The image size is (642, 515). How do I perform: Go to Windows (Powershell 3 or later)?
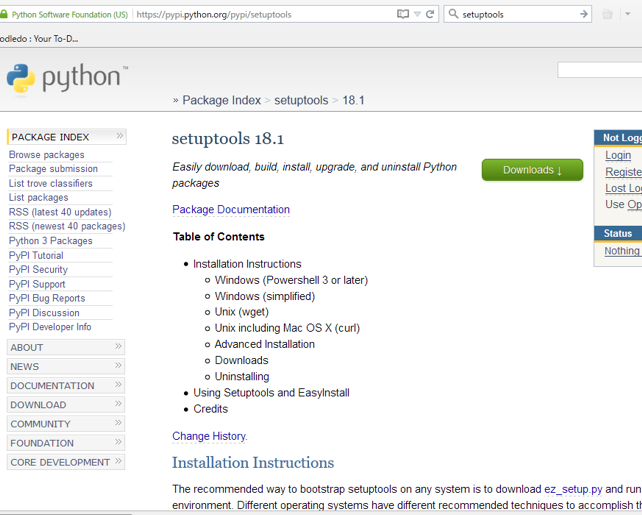[x=292, y=280]
